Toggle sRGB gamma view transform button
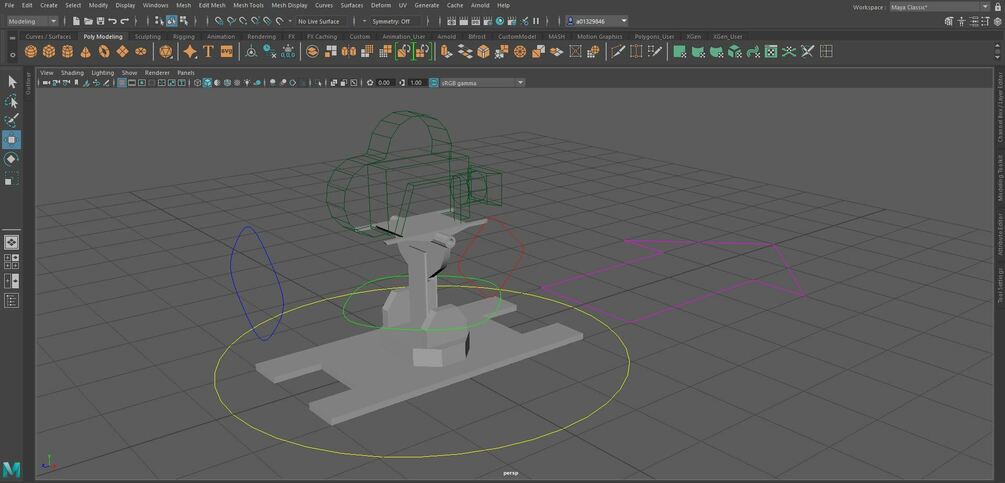The height and width of the screenshot is (483, 1005). (x=435, y=83)
